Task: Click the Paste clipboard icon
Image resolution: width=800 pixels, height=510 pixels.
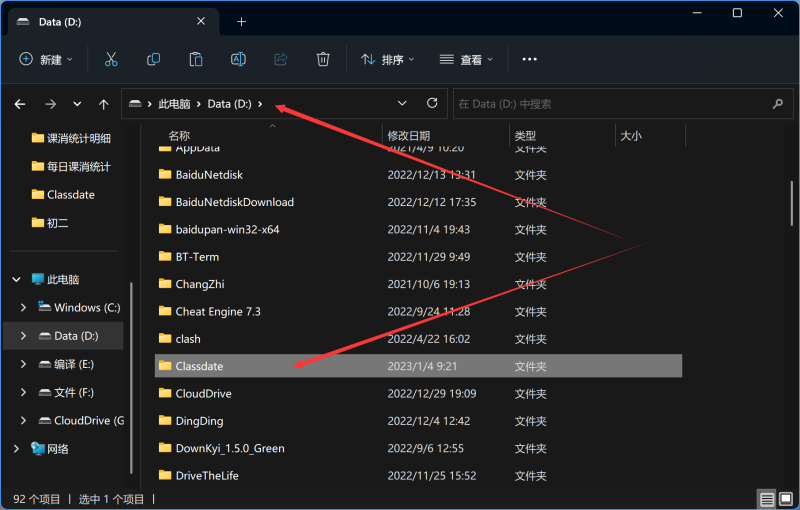Action: 196,60
